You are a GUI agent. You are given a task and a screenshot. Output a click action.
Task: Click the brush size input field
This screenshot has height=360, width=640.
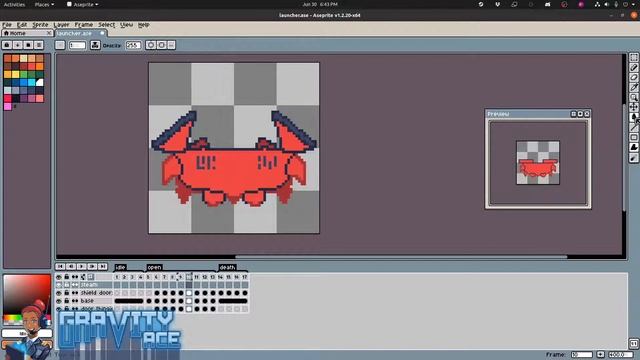pos(77,45)
